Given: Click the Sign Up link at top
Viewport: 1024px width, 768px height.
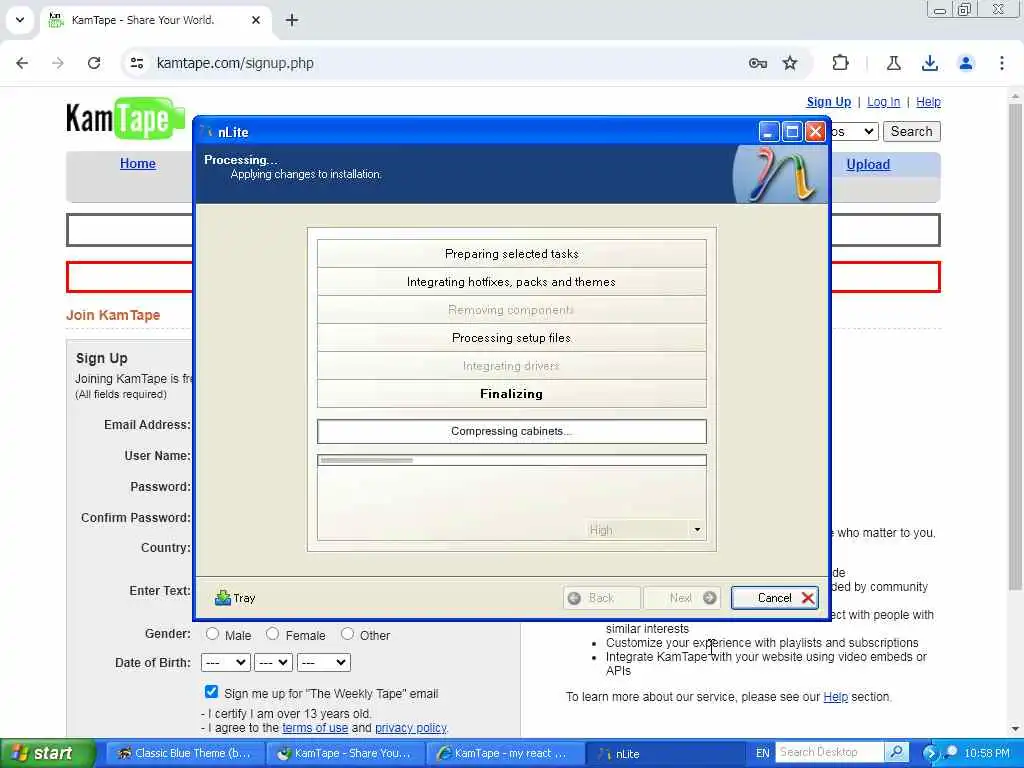Looking at the screenshot, I should click(x=829, y=101).
